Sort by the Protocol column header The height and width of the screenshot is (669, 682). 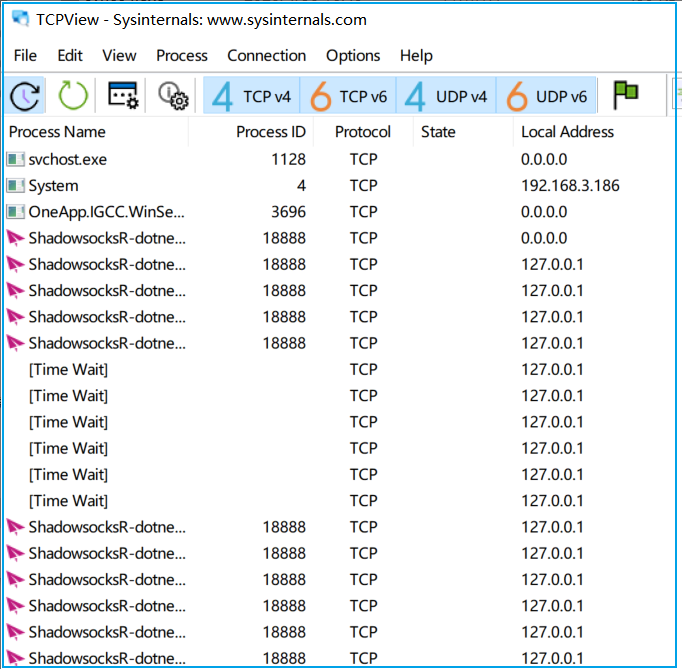(x=363, y=132)
